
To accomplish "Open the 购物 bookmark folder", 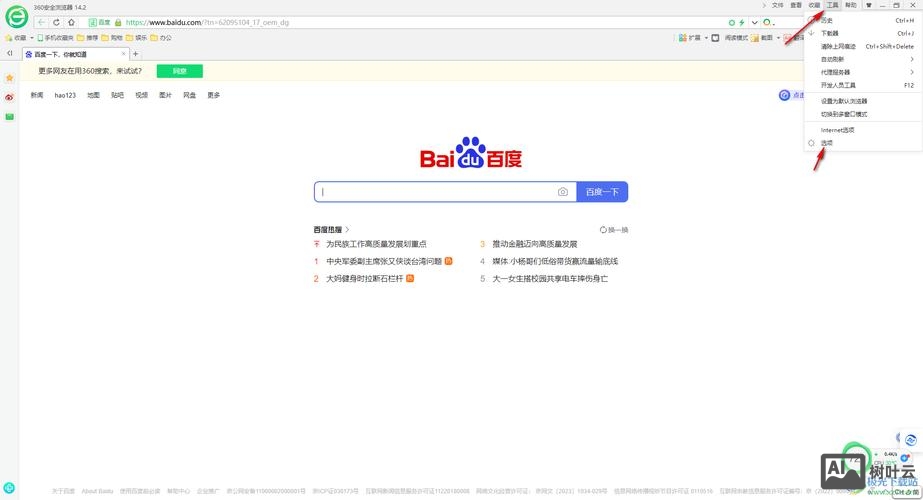I will 112,38.
